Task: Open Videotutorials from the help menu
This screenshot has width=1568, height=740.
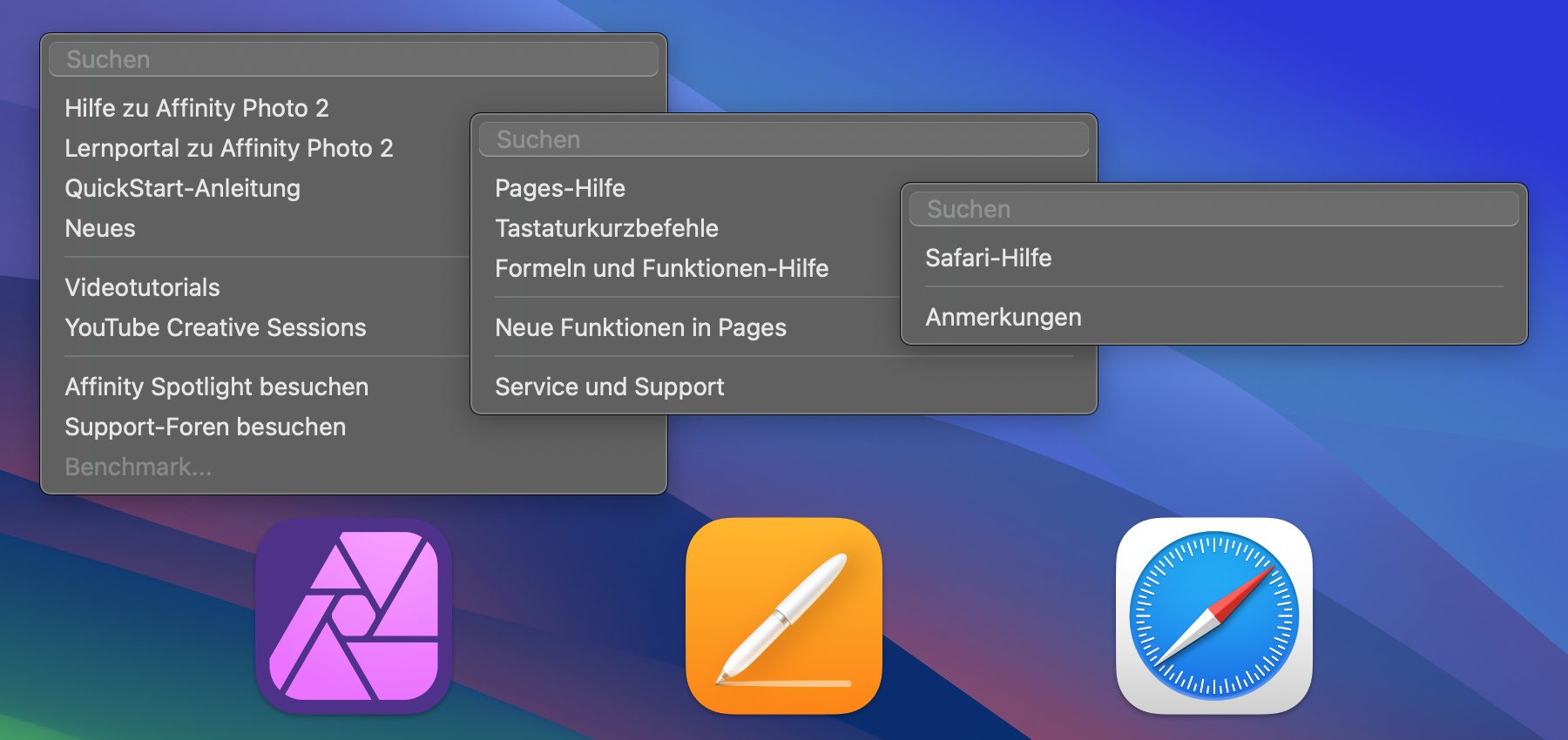Action: (x=142, y=287)
